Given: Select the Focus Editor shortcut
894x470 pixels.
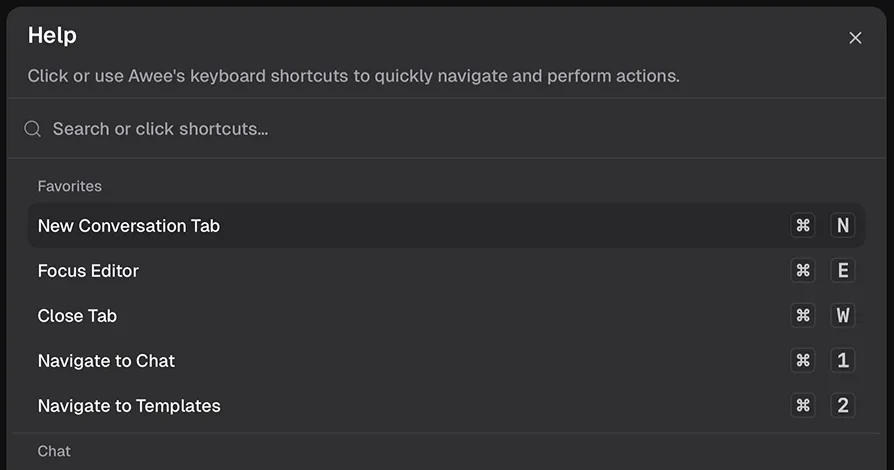Looking at the screenshot, I should 88,271.
